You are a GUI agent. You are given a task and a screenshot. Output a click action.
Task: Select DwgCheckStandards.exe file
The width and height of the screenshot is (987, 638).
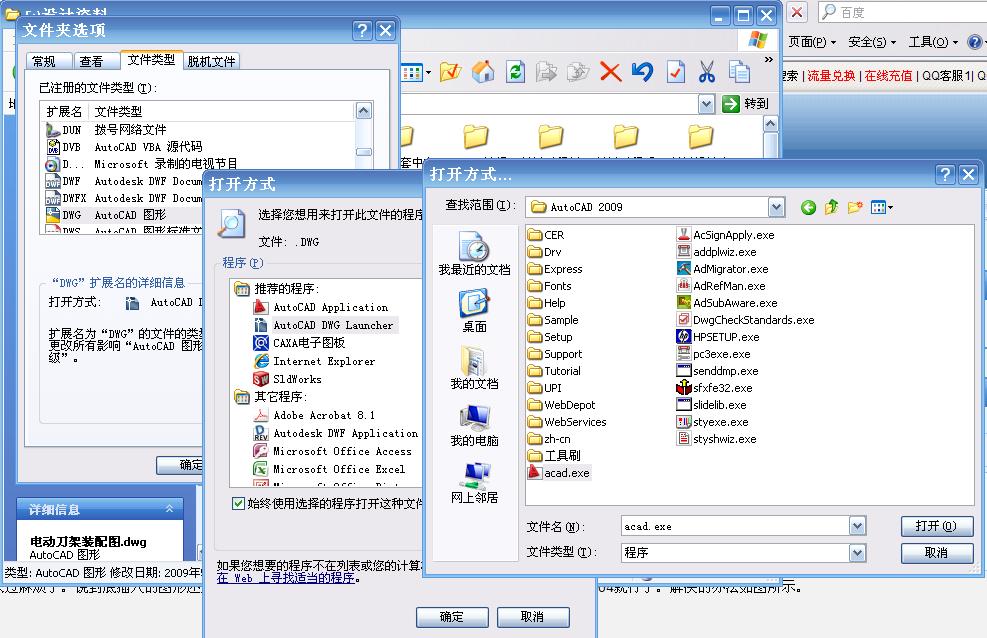[745, 320]
